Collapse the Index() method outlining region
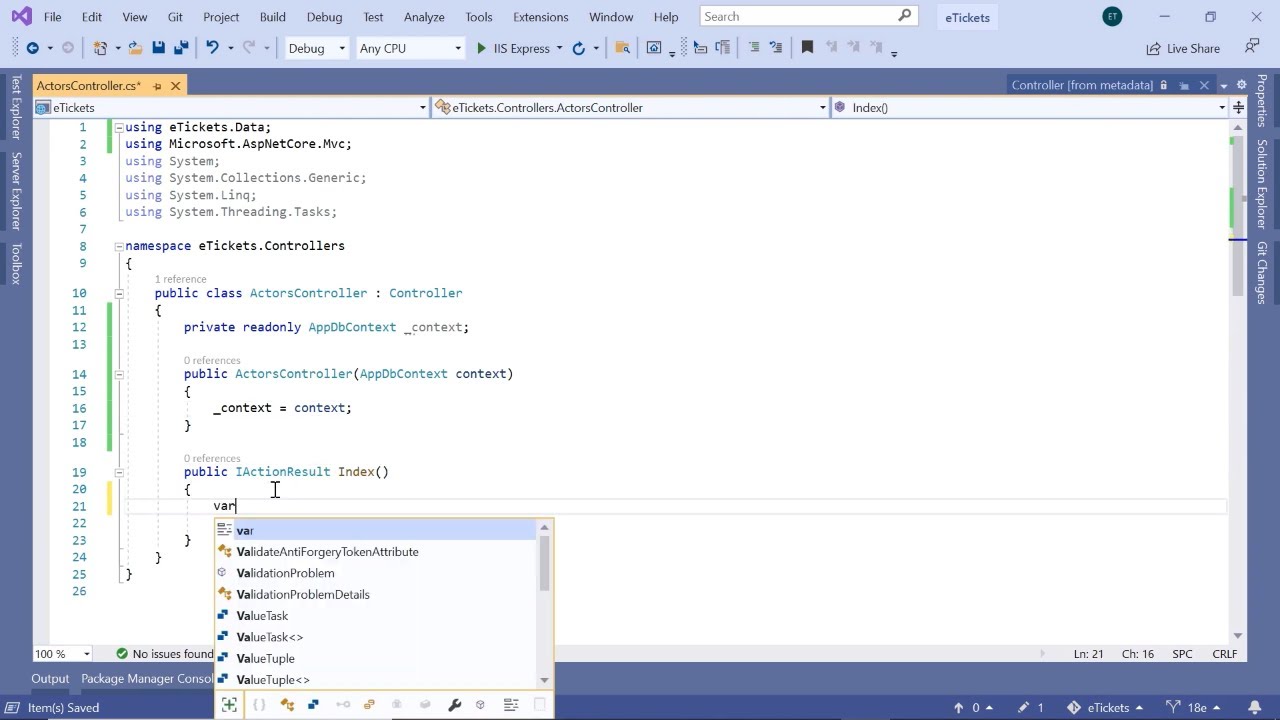The width and height of the screenshot is (1280, 720). pyautogui.click(x=118, y=472)
